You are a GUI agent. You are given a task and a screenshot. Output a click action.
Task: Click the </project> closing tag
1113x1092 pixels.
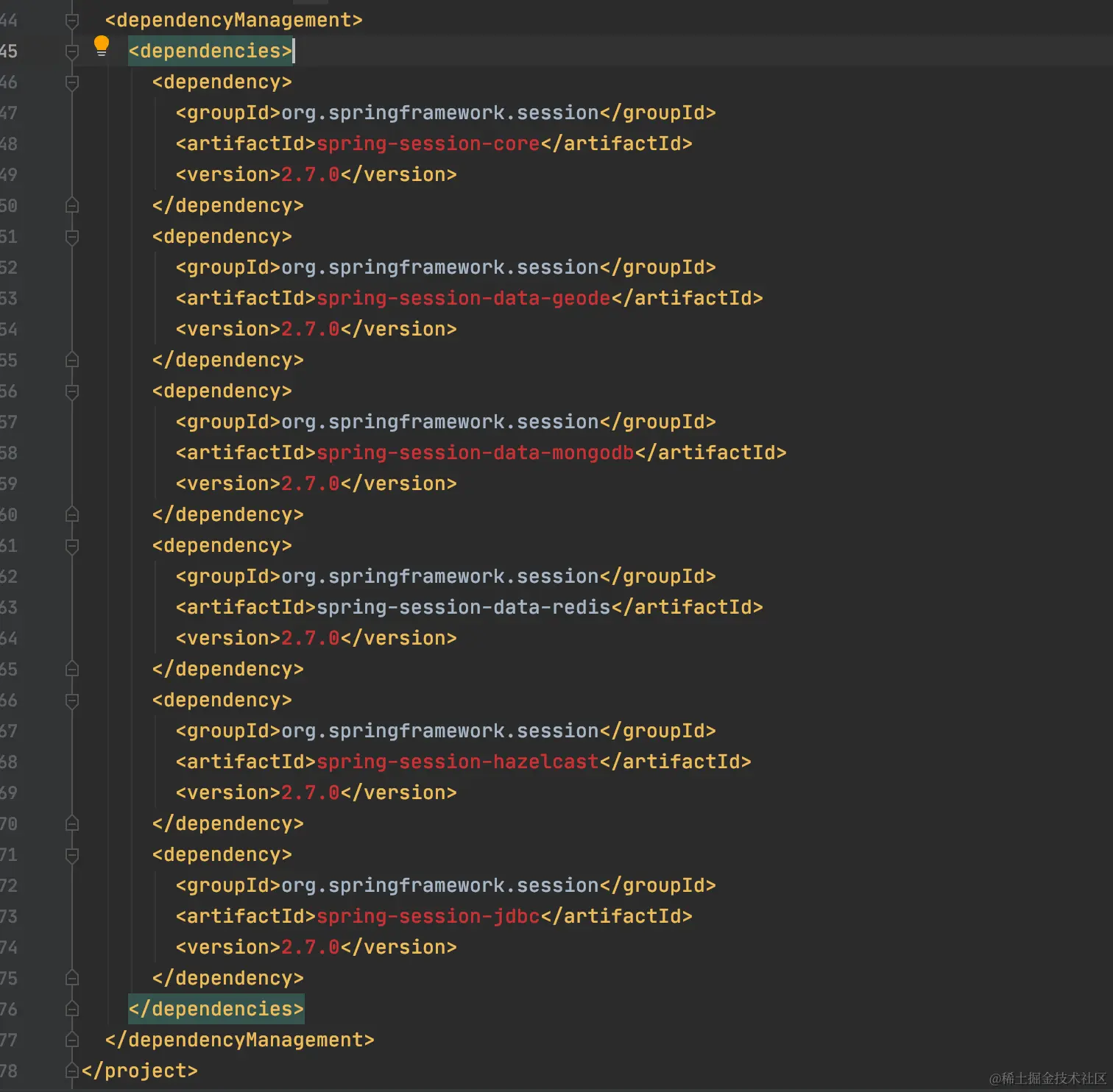(140, 1071)
